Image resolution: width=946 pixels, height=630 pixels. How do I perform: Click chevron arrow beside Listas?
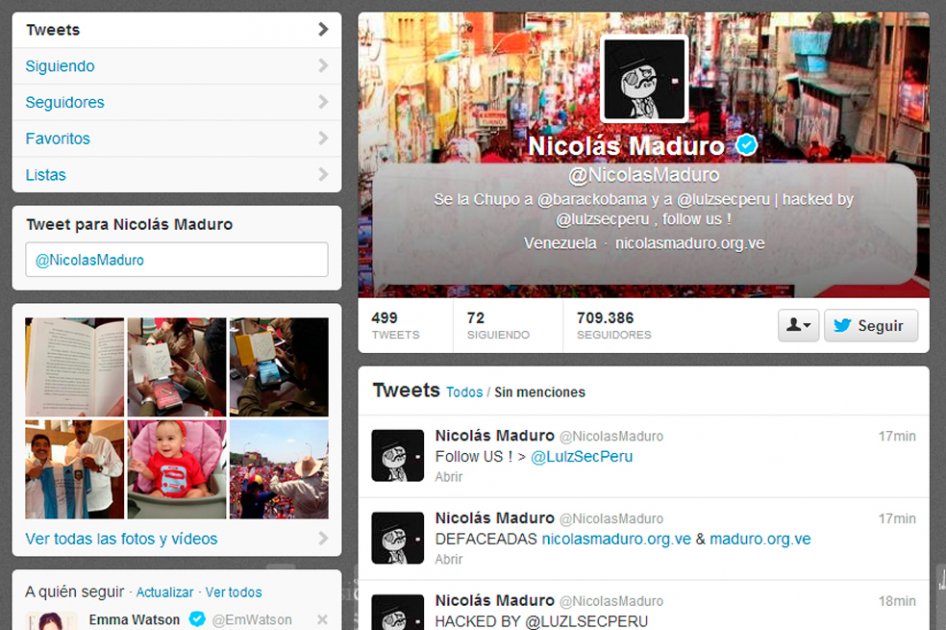tap(323, 174)
